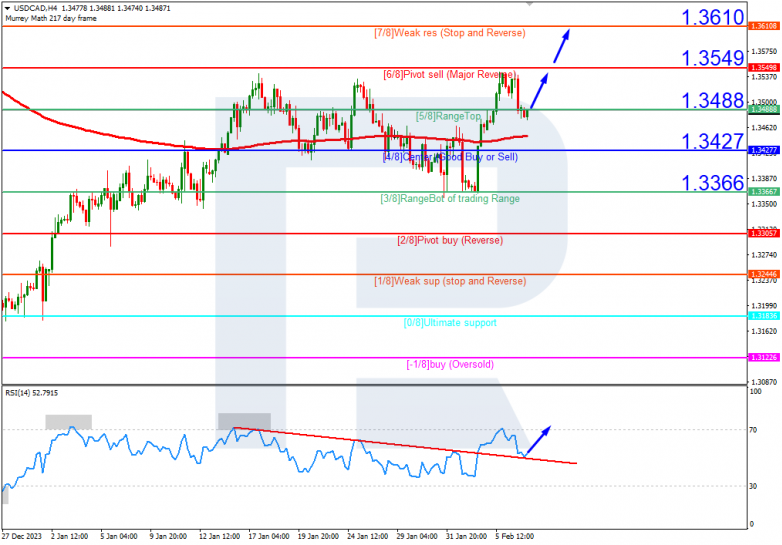Image resolution: width=782 pixels, height=545 pixels.
Task: Select the large blue 1.3427 level text
Action: tap(713, 142)
